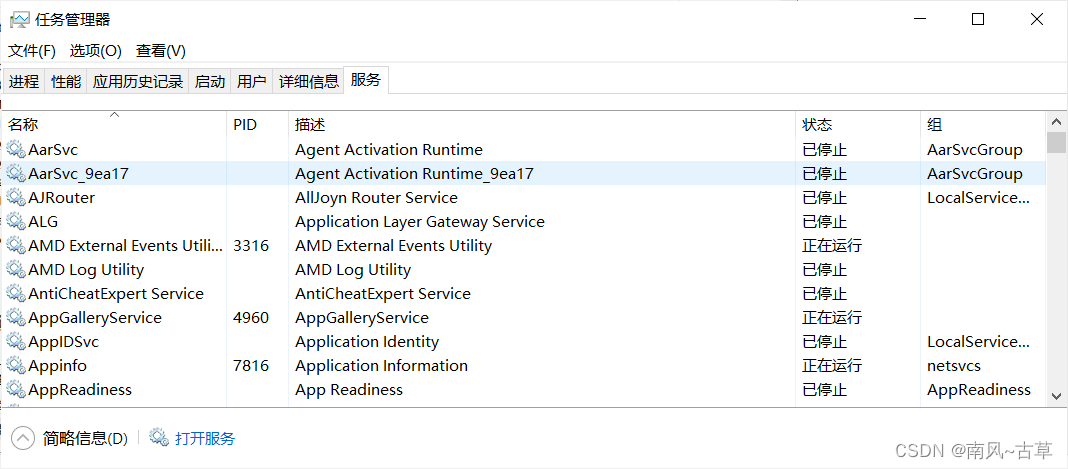Image resolution: width=1068 pixels, height=469 pixels.
Task: Open the 查看(V) menu
Action: click(161, 51)
